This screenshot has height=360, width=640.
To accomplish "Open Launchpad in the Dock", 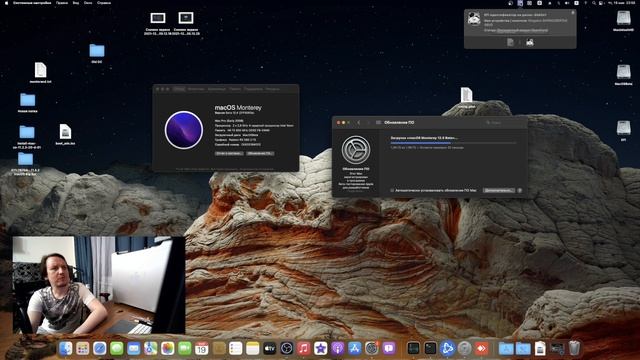I will point(82,348).
